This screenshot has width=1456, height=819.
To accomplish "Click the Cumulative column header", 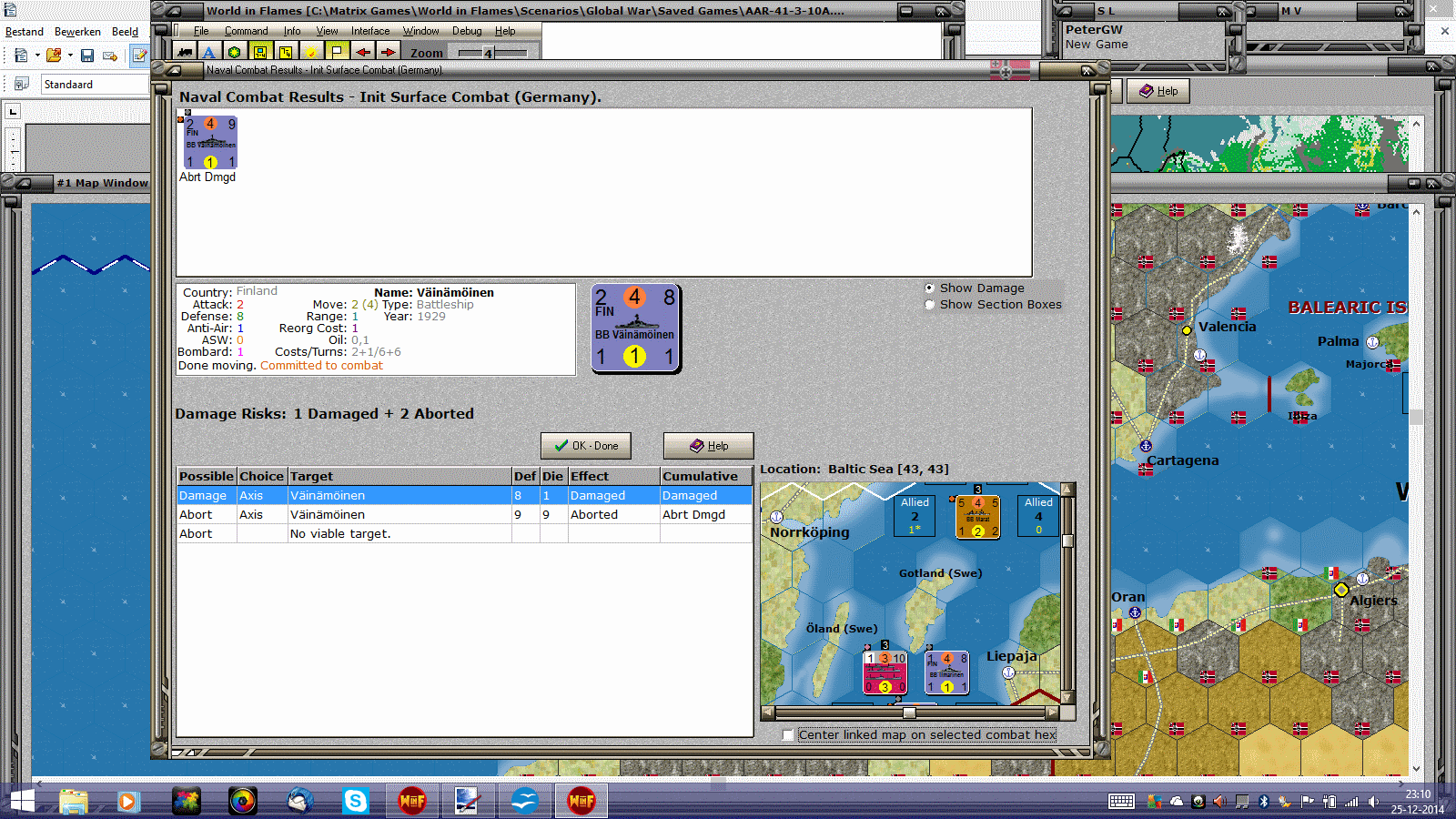I will 706,476.
